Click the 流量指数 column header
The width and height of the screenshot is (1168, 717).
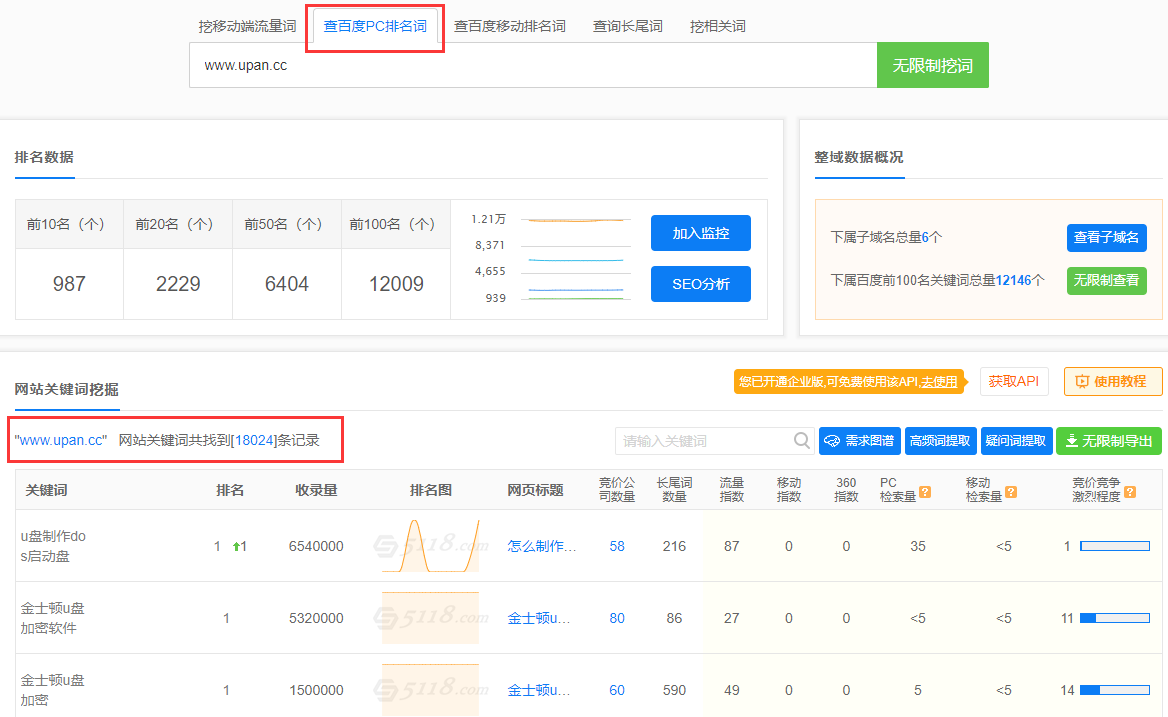point(731,490)
